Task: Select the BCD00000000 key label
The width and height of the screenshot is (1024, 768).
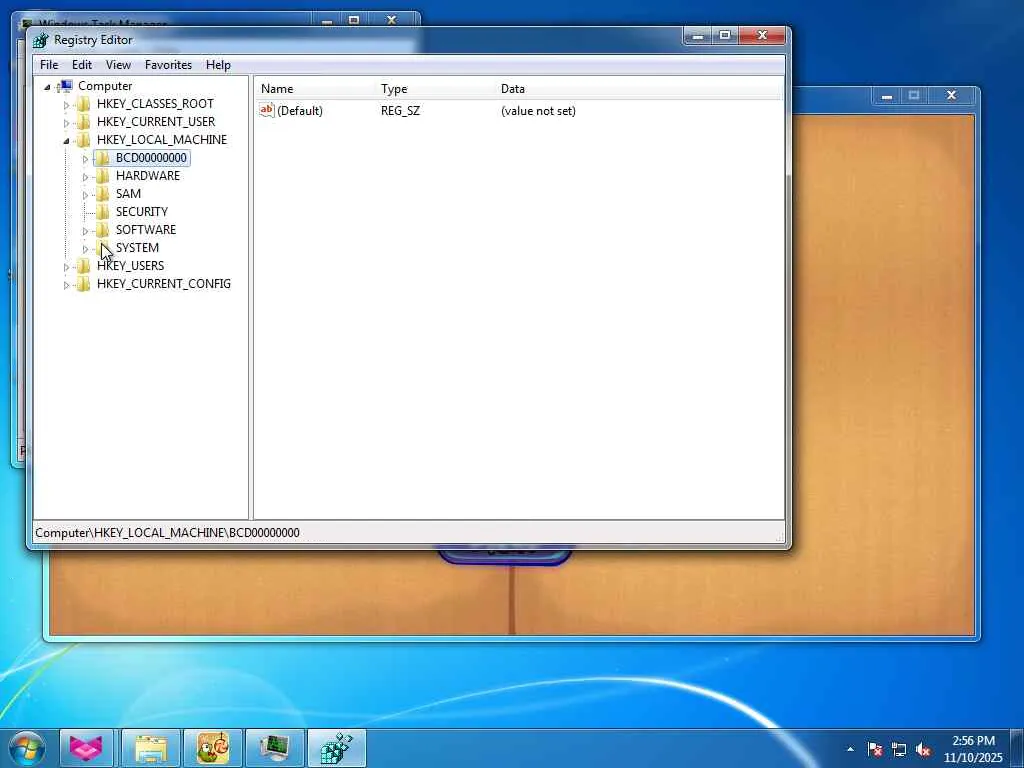Action: [x=152, y=157]
